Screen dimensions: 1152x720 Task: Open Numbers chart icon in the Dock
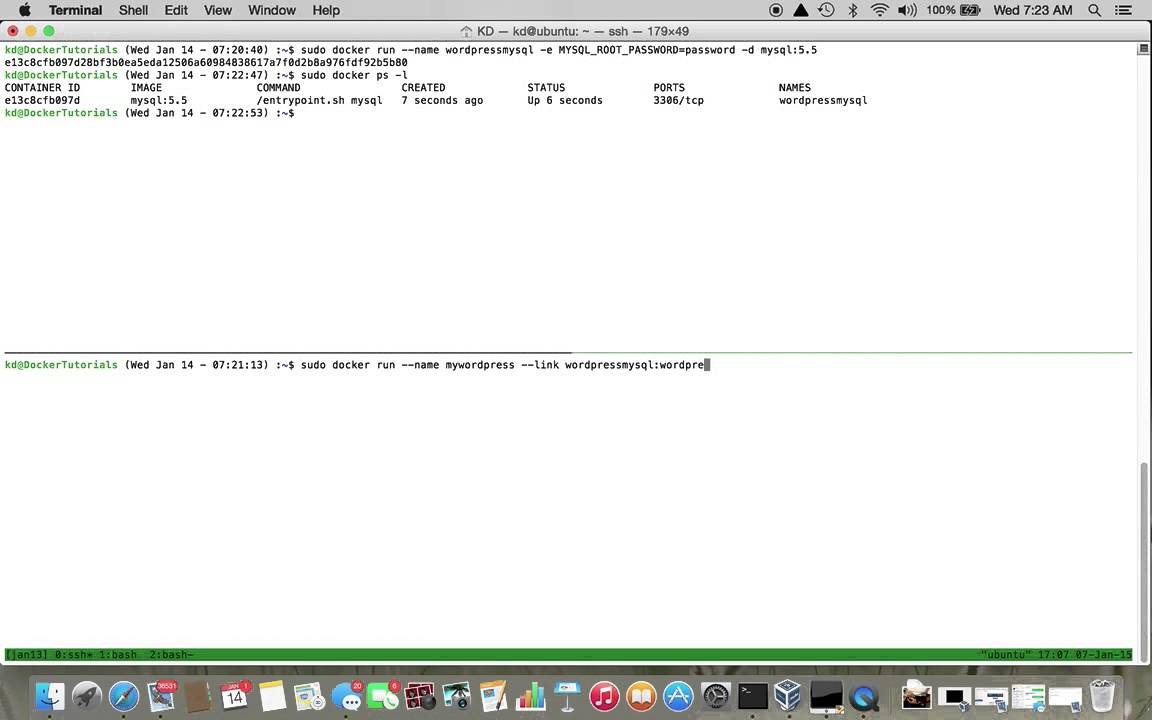(530, 696)
